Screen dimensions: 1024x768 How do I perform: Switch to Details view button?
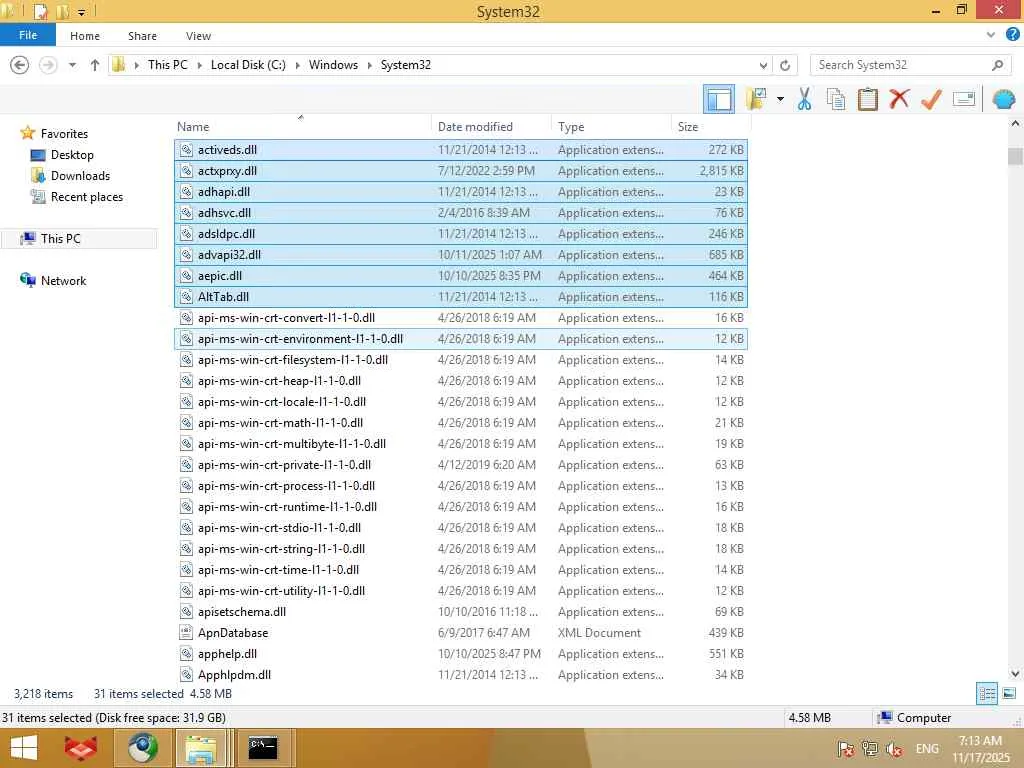(987, 694)
